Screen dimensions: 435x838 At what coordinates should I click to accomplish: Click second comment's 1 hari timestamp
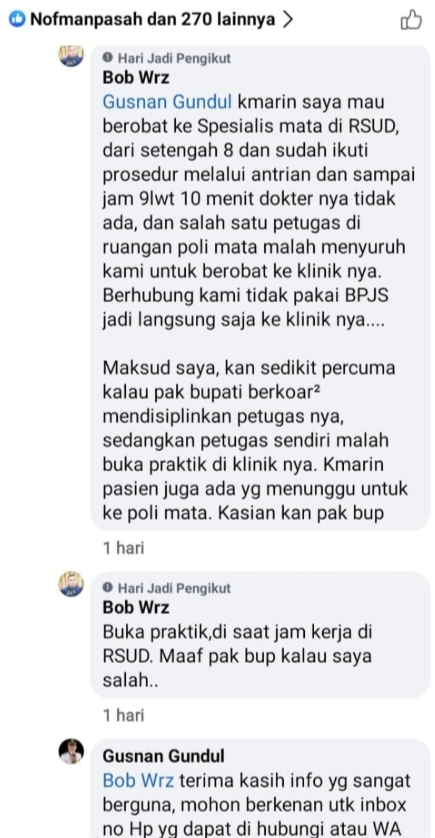123,715
